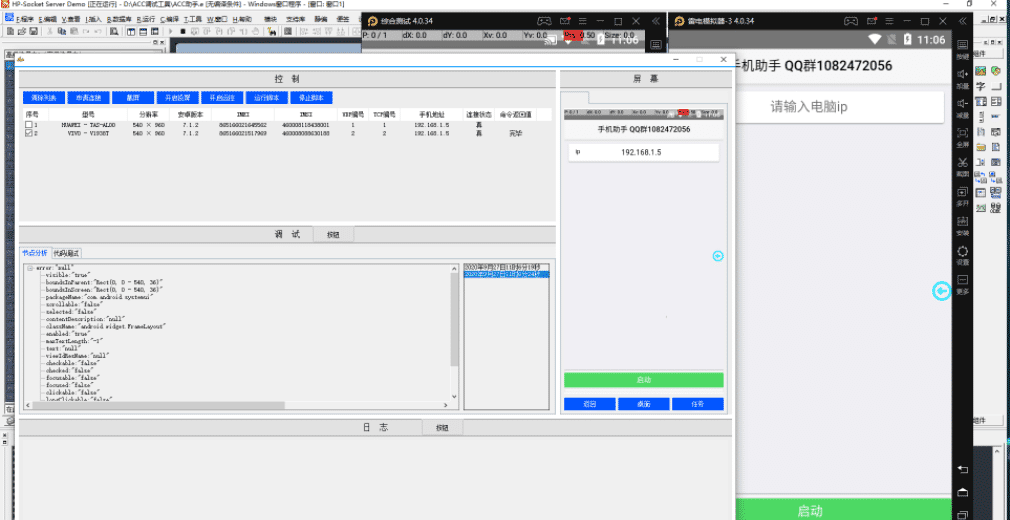Click the scroll-down arrow of the node tree scrollbar
This screenshot has height=520, width=1010.
tap(454, 396)
